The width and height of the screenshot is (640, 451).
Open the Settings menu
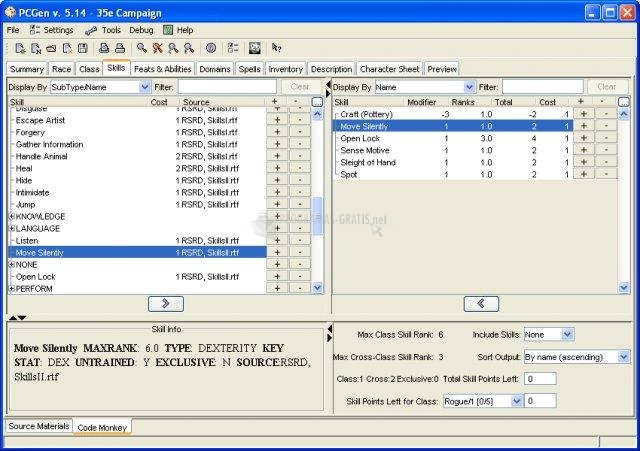point(51,30)
